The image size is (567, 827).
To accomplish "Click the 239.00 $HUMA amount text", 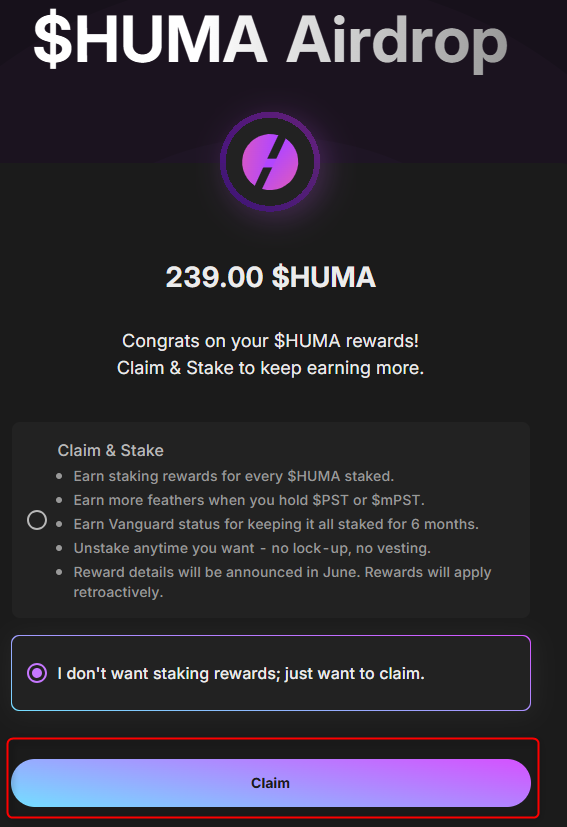I will [271, 277].
